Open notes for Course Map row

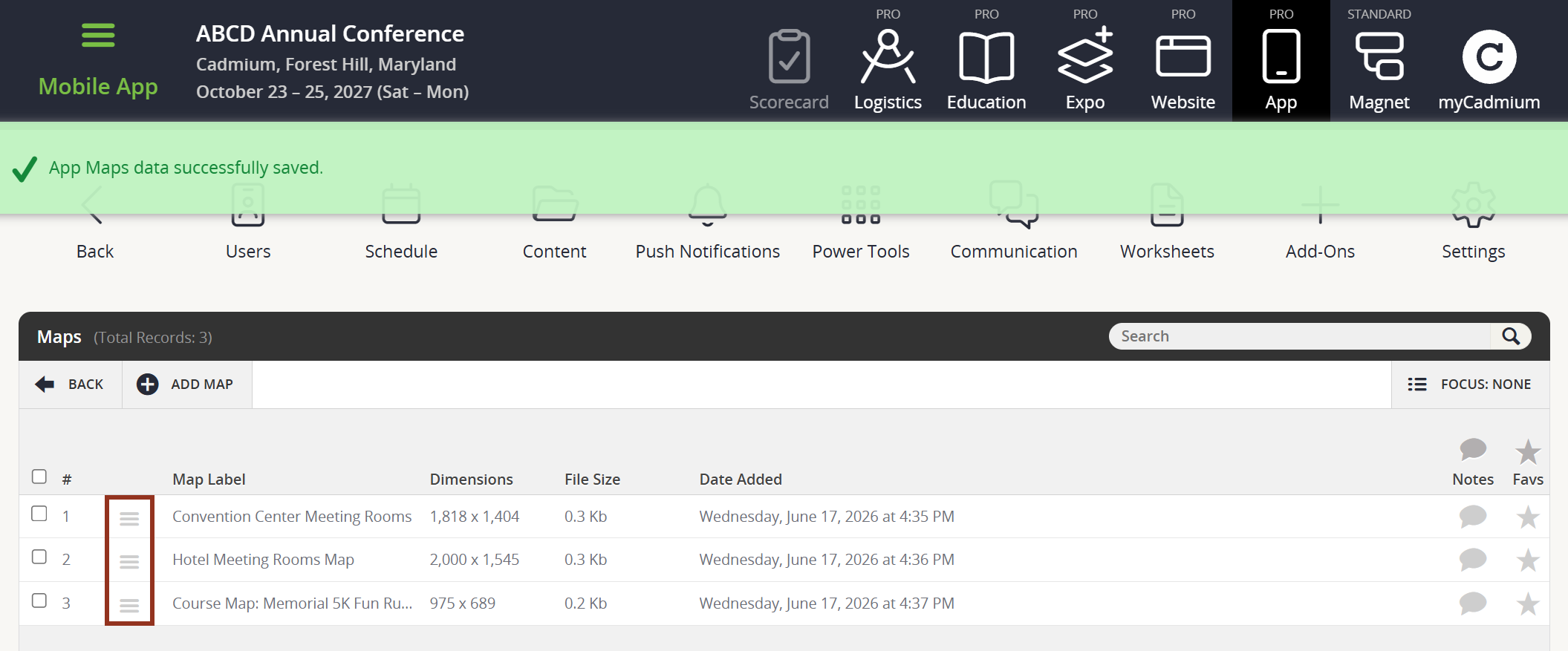[x=1473, y=603]
